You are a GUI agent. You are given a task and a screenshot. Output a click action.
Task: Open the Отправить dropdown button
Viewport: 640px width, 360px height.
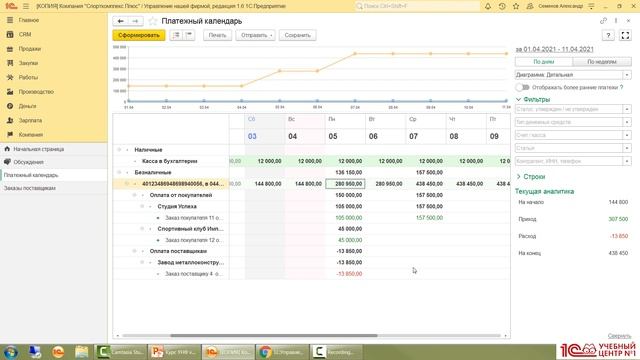pyautogui.click(x=256, y=36)
